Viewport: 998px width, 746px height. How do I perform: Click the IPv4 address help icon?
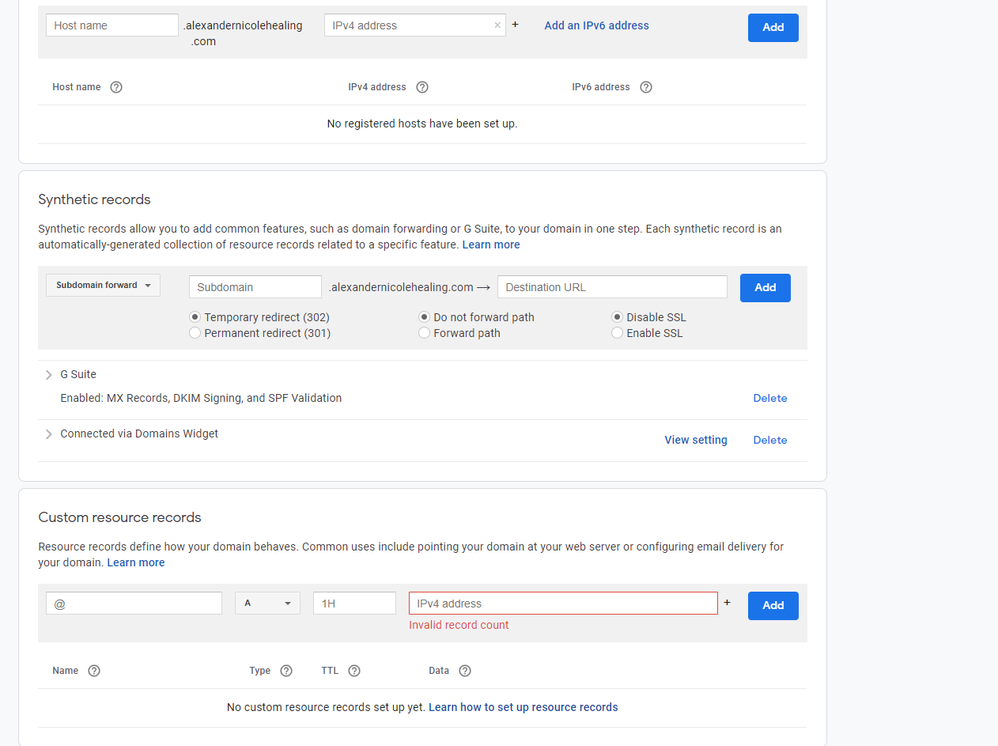click(421, 87)
